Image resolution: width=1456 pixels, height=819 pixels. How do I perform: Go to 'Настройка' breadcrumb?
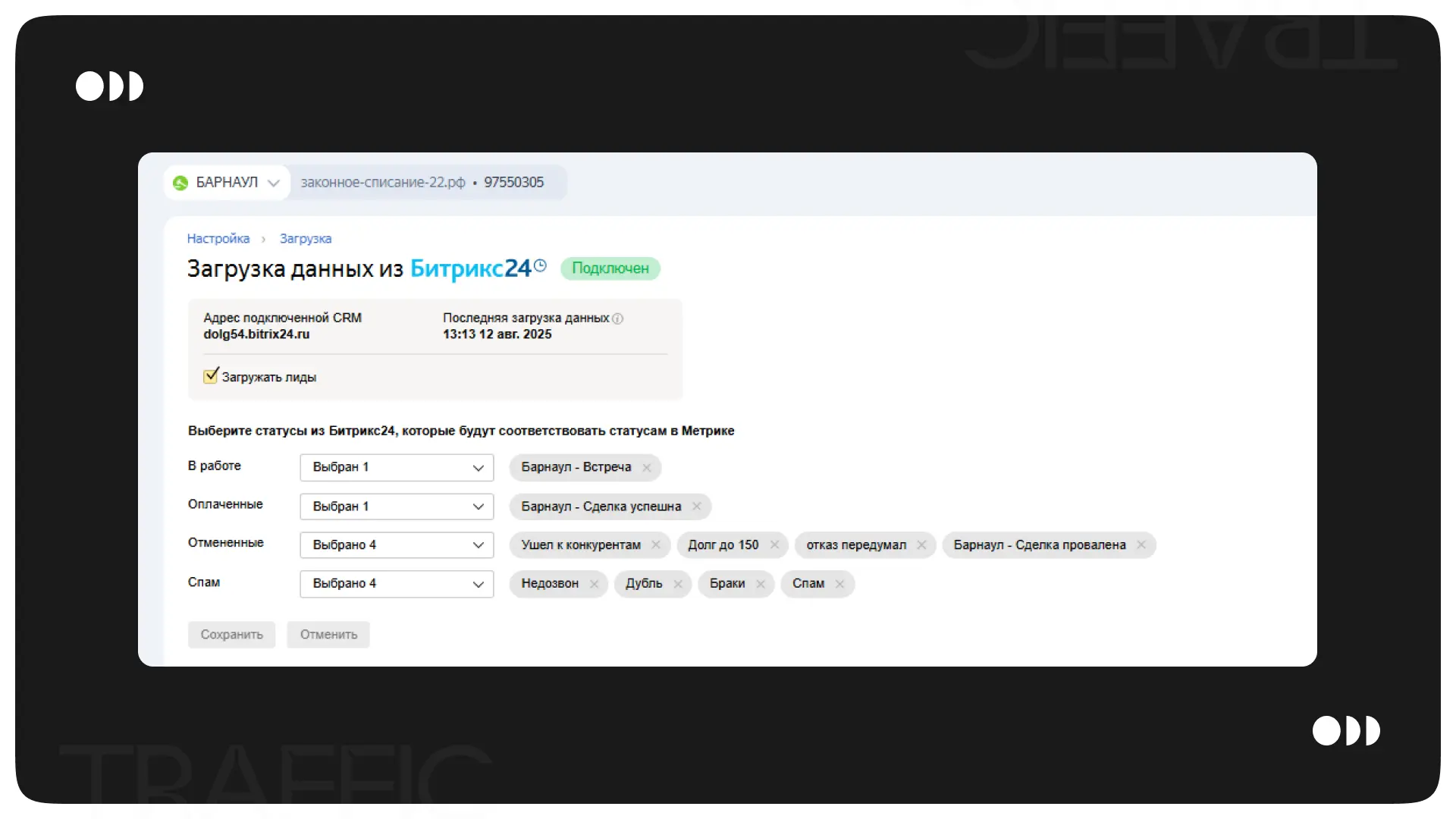pyautogui.click(x=218, y=239)
